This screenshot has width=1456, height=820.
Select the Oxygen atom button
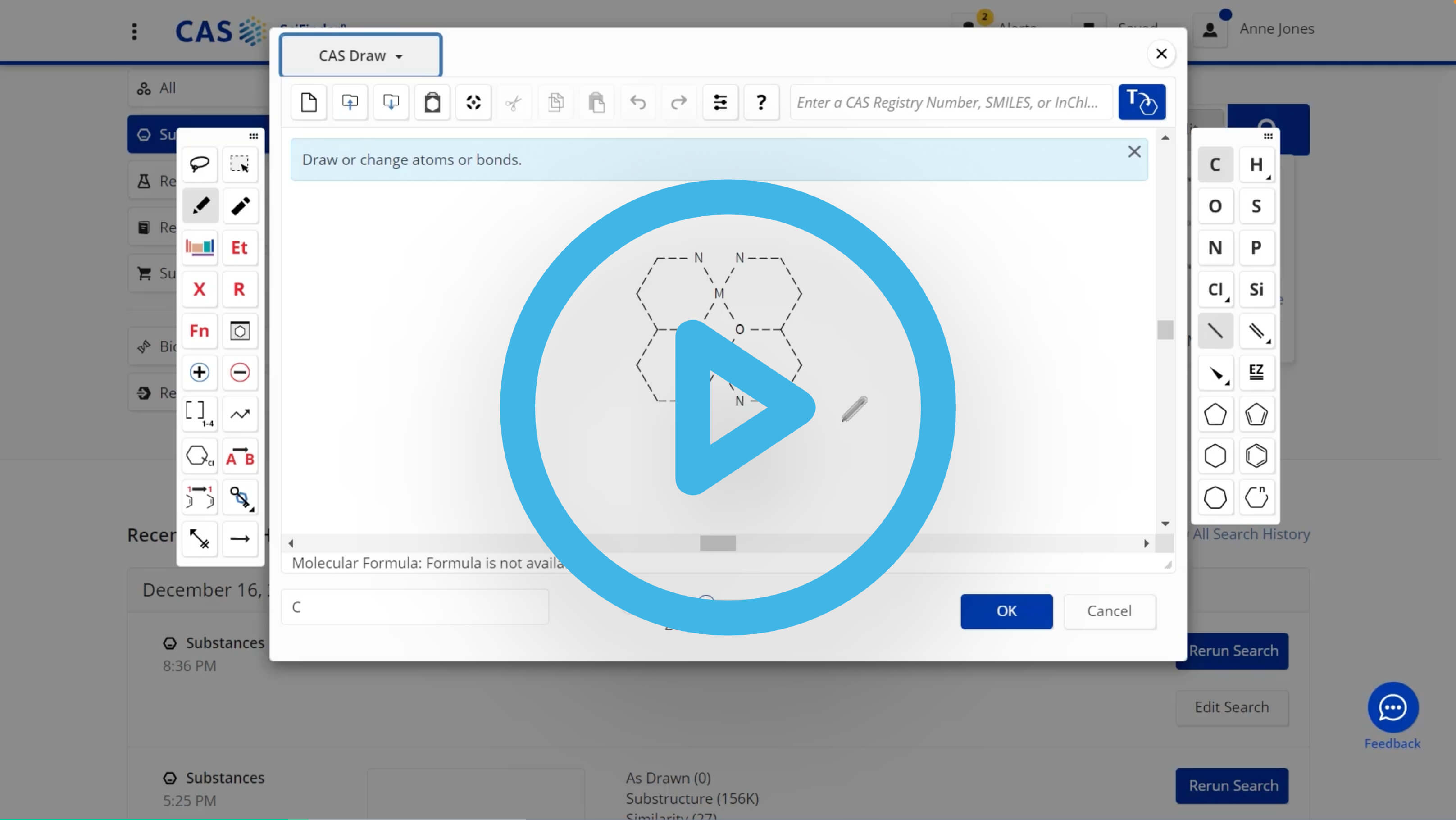click(x=1215, y=206)
